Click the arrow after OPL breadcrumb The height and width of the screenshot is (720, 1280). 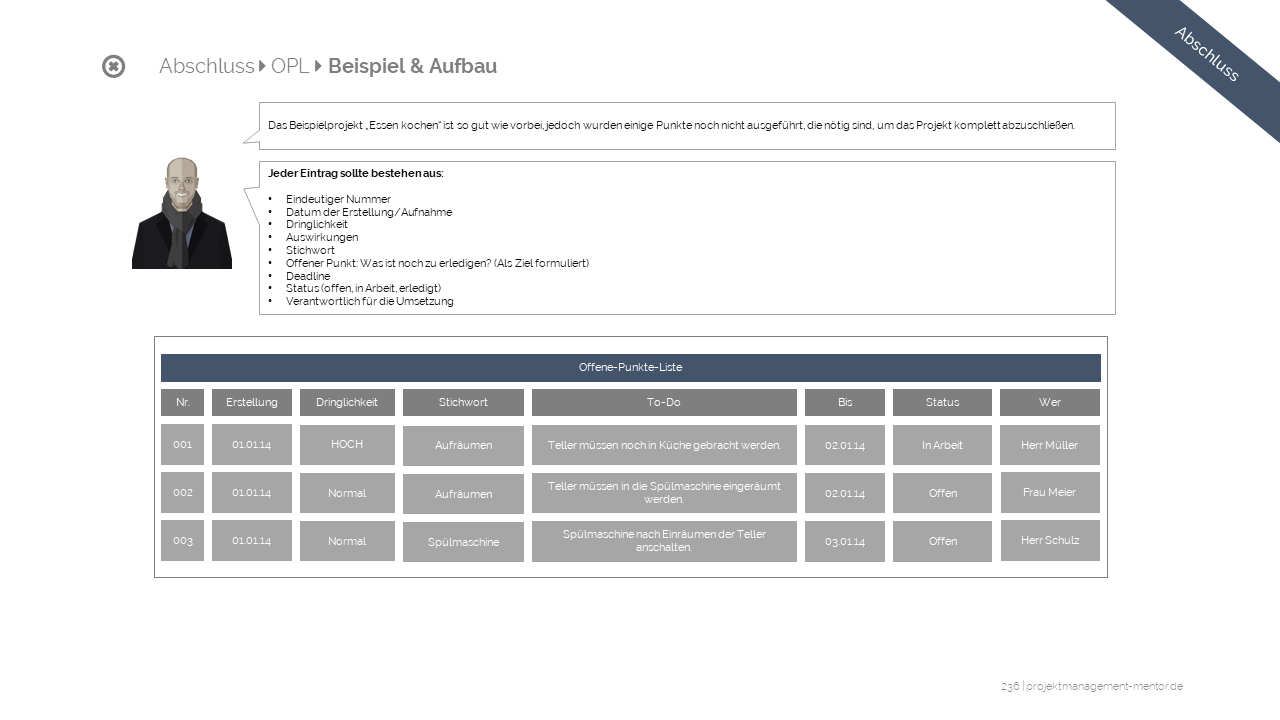pos(319,67)
